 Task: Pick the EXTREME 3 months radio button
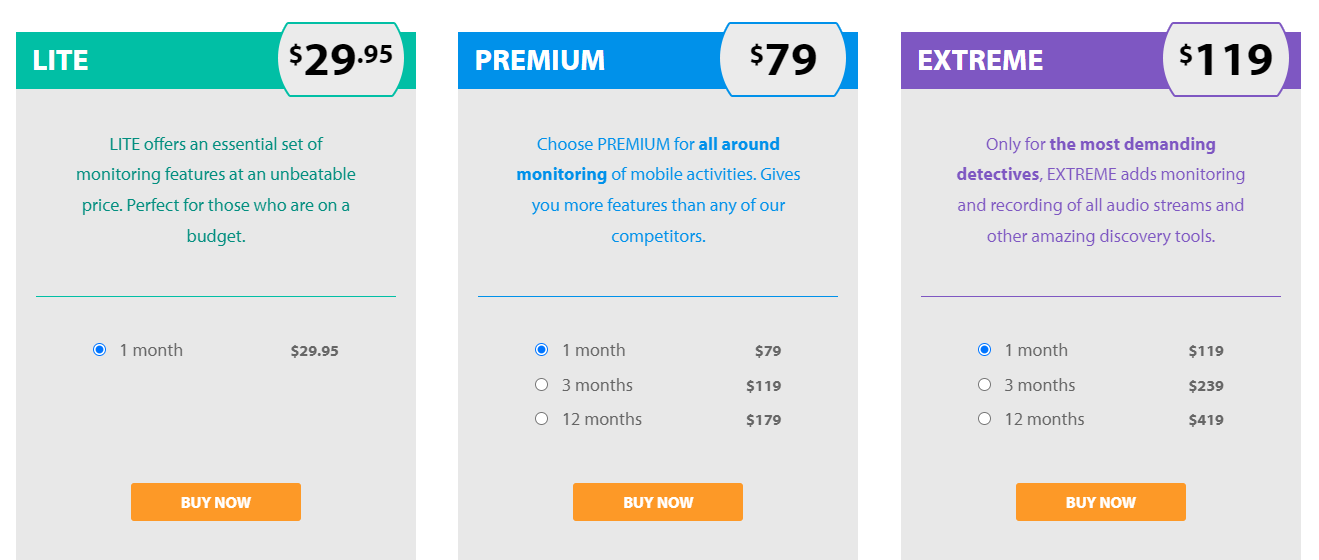984,384
